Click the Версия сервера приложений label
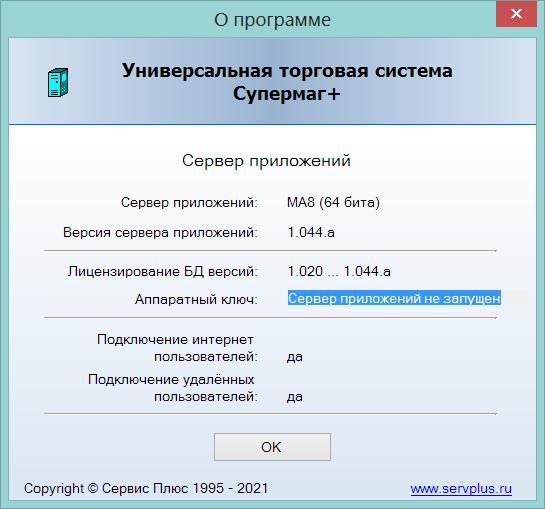 (160, 232)
